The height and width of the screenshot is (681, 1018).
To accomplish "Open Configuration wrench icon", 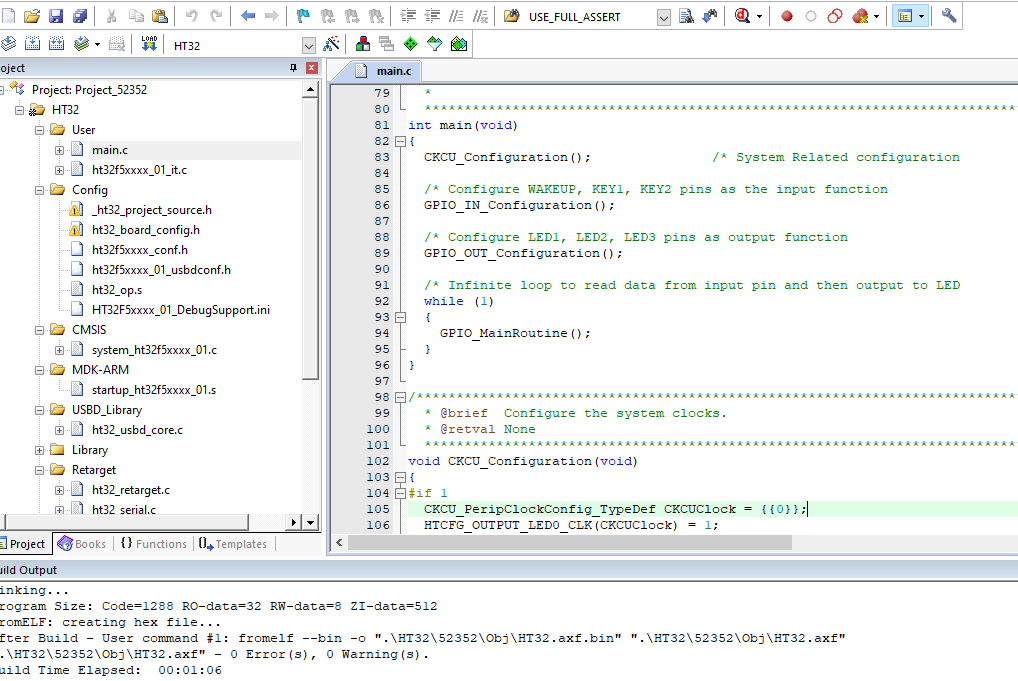I will (x=949, y=16).
